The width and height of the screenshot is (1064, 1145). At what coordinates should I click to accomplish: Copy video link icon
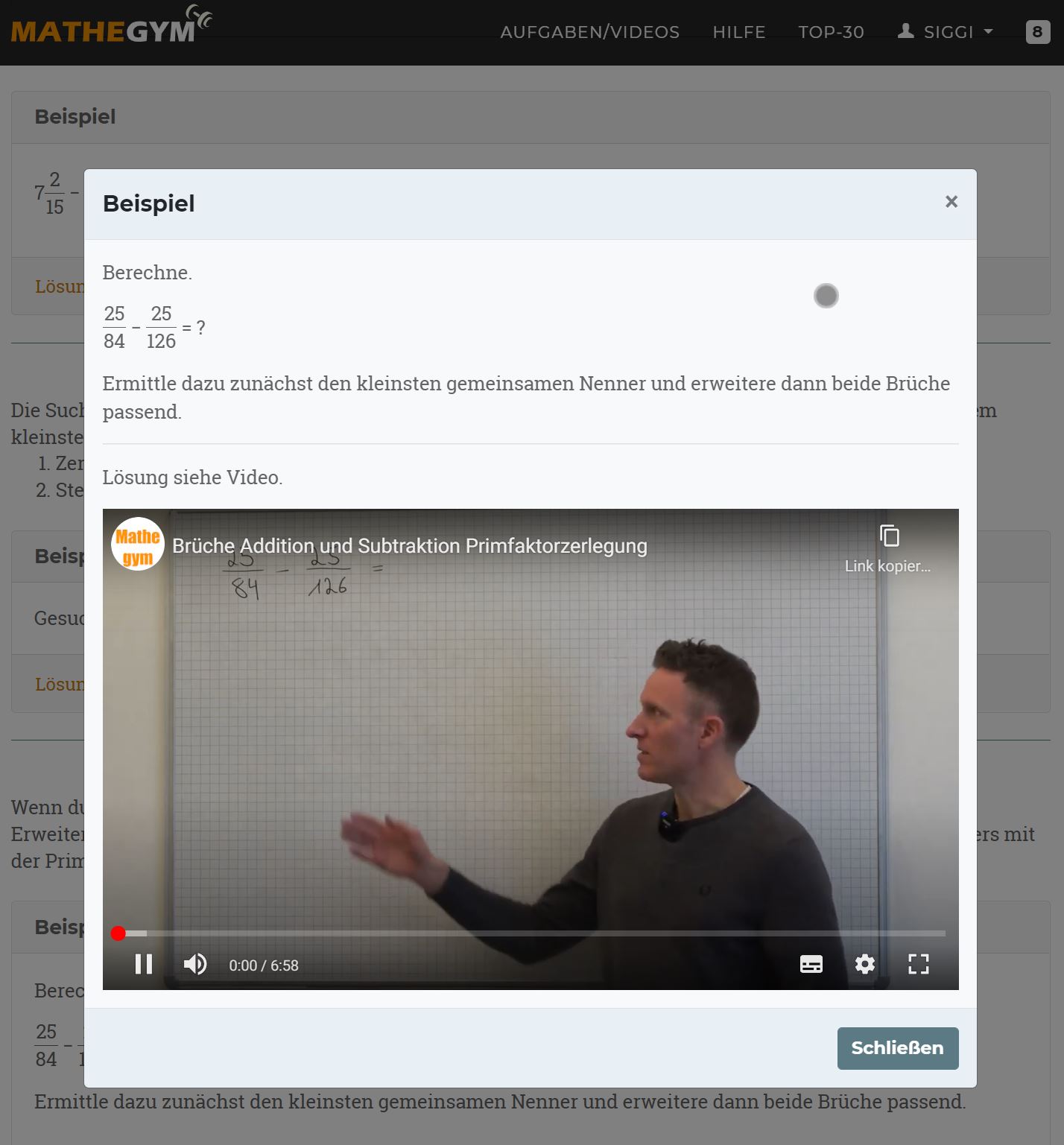coord(889,536)
